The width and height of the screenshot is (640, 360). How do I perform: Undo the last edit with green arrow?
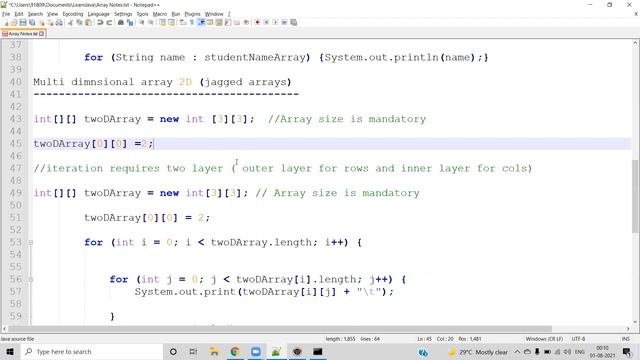[x=100, y=22]
